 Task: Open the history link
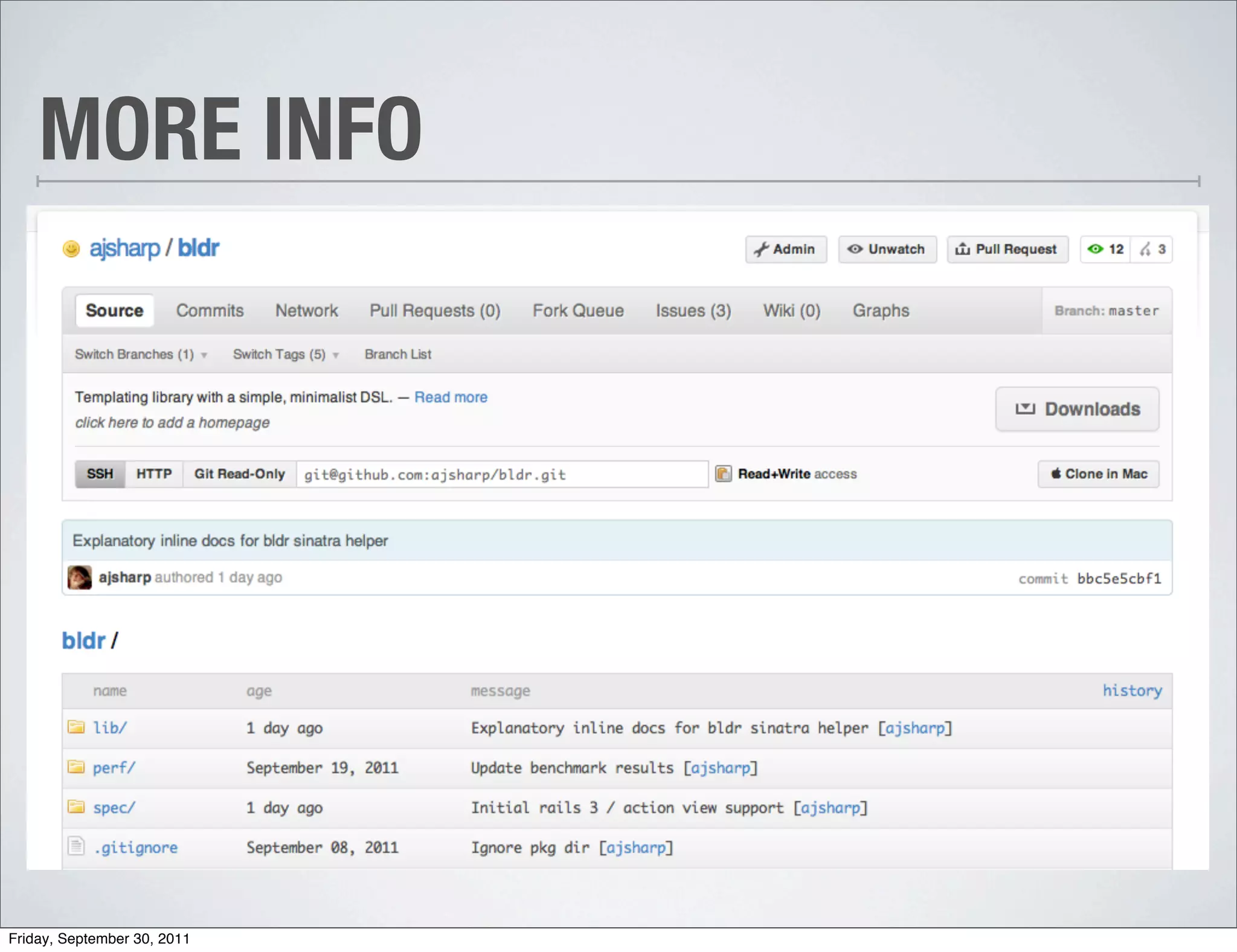point(1132,690)
